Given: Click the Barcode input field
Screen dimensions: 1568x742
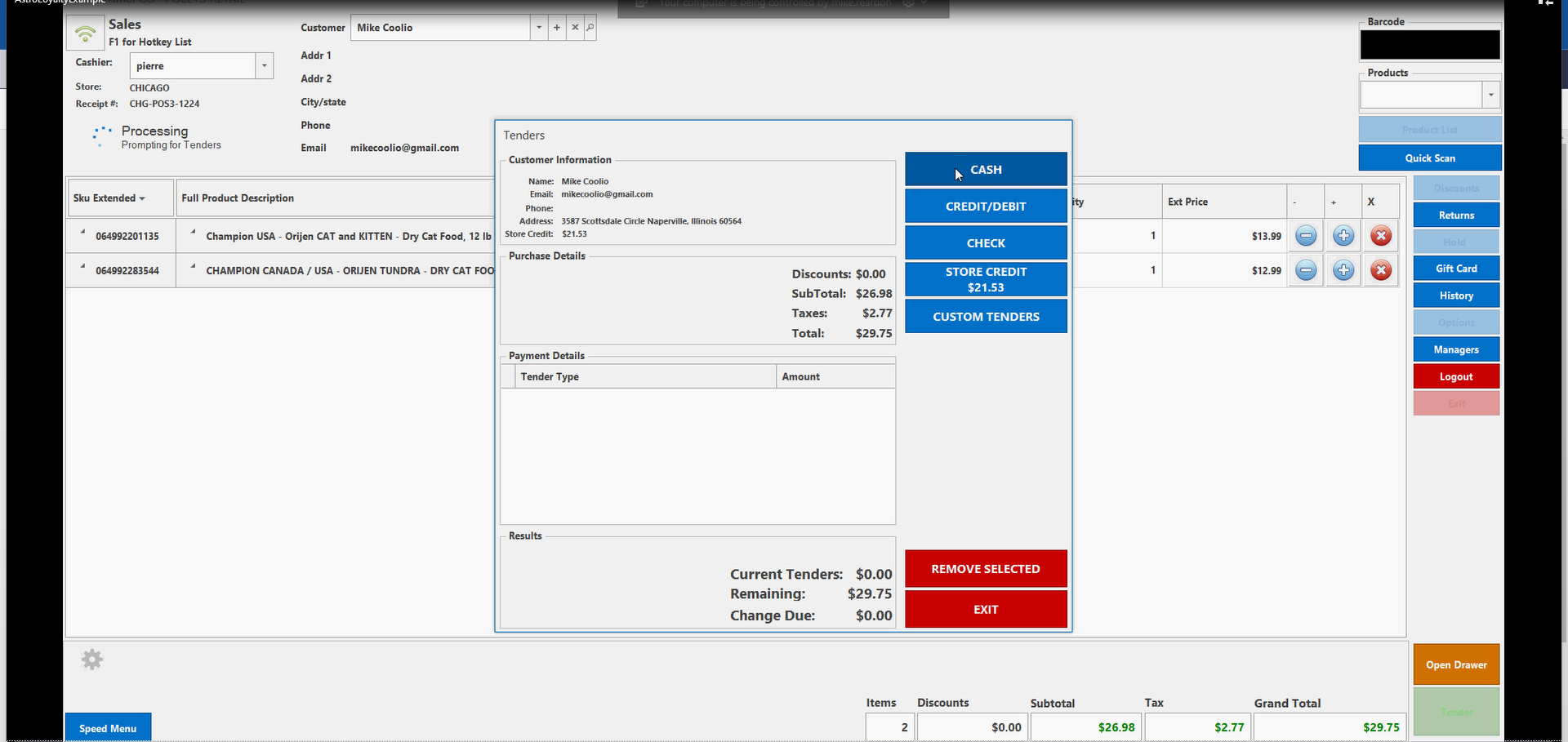Looking at the screenshot, I should point(1429,45).
